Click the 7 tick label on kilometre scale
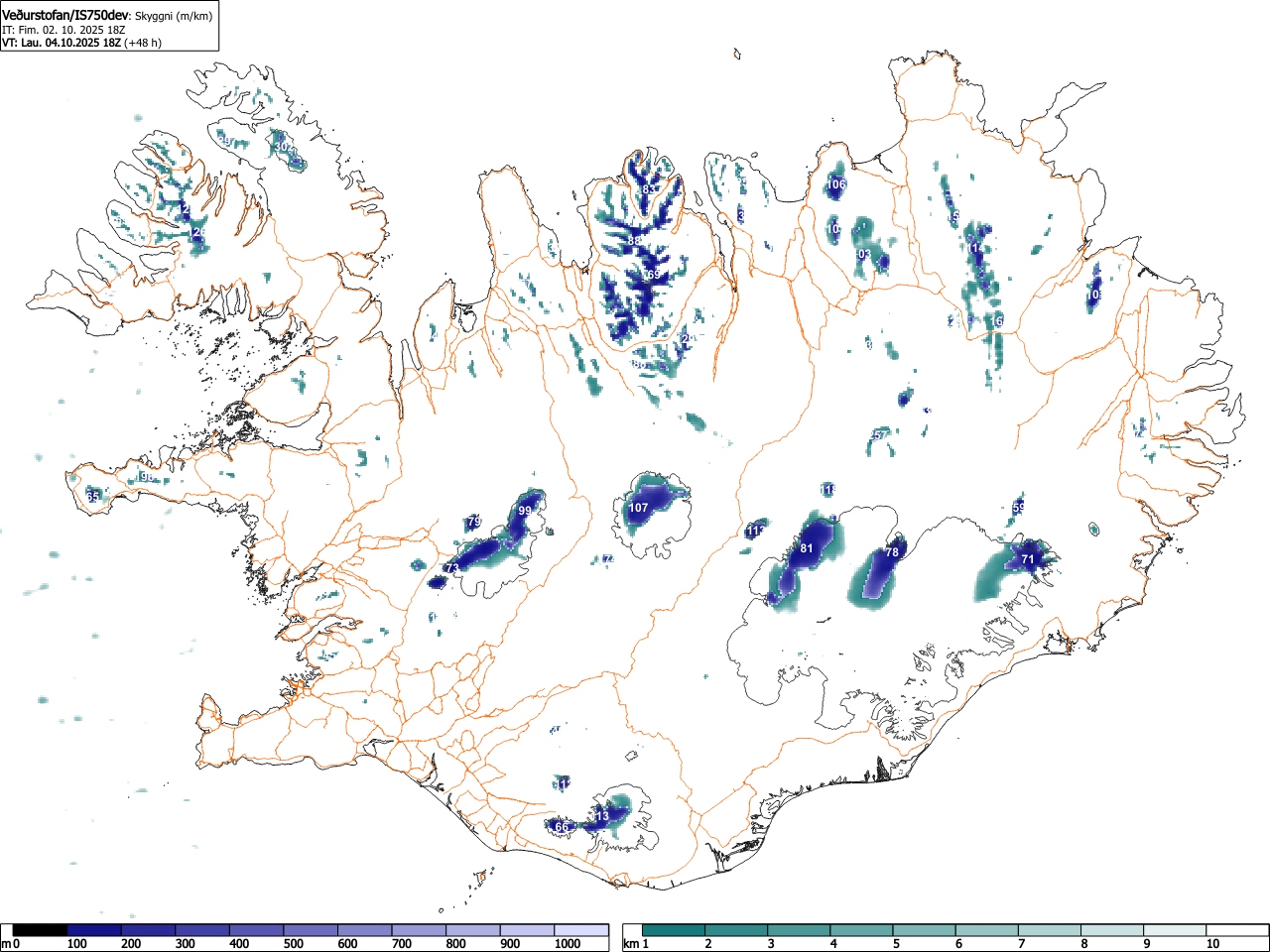Screen dimensions: 1270x952 point(1020,944)
